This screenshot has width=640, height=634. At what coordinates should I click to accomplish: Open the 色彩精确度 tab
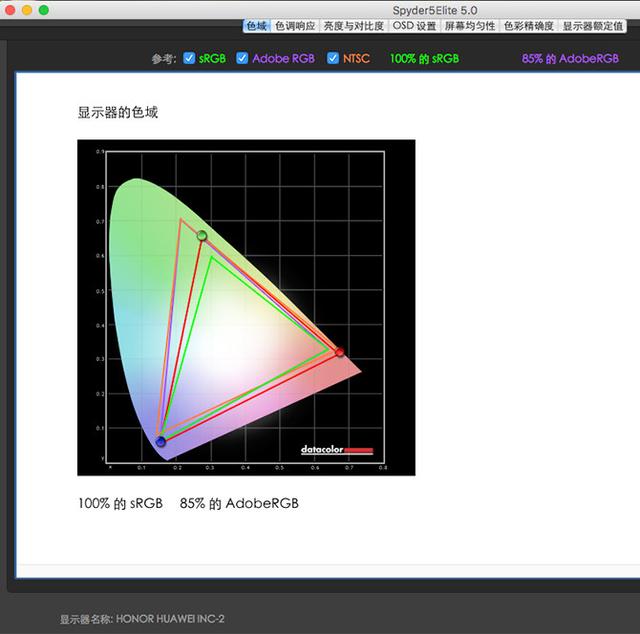click(x=529, y=26)
